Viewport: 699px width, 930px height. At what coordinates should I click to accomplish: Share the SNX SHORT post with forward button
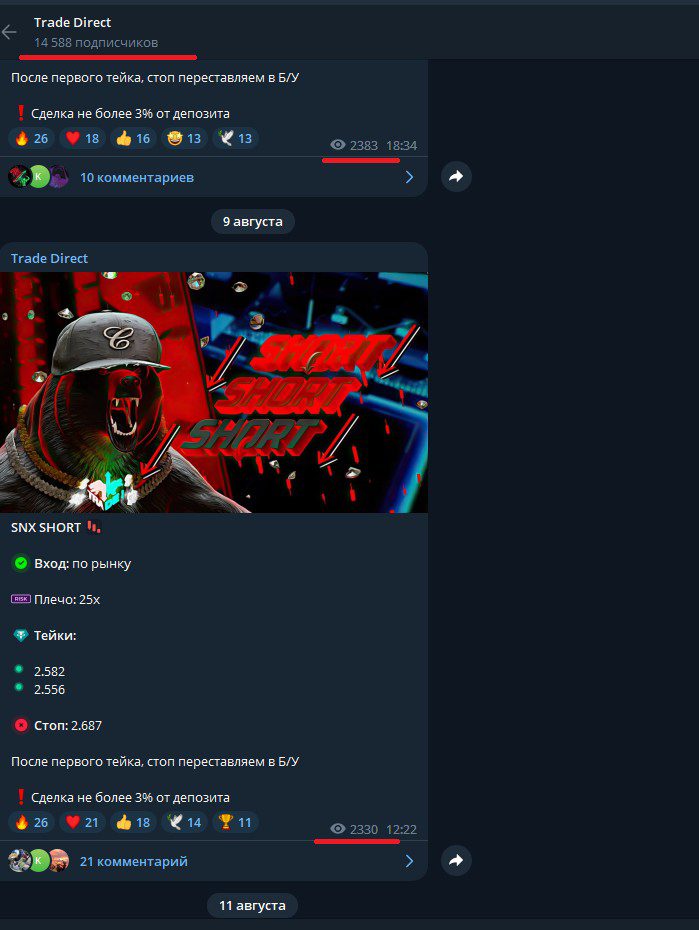456,861
